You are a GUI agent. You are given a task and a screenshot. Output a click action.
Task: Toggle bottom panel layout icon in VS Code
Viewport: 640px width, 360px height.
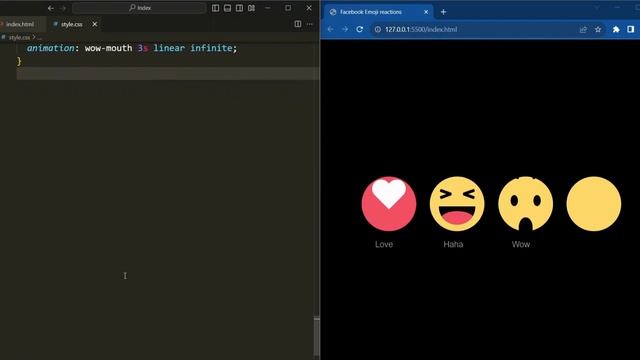(227, 8)
